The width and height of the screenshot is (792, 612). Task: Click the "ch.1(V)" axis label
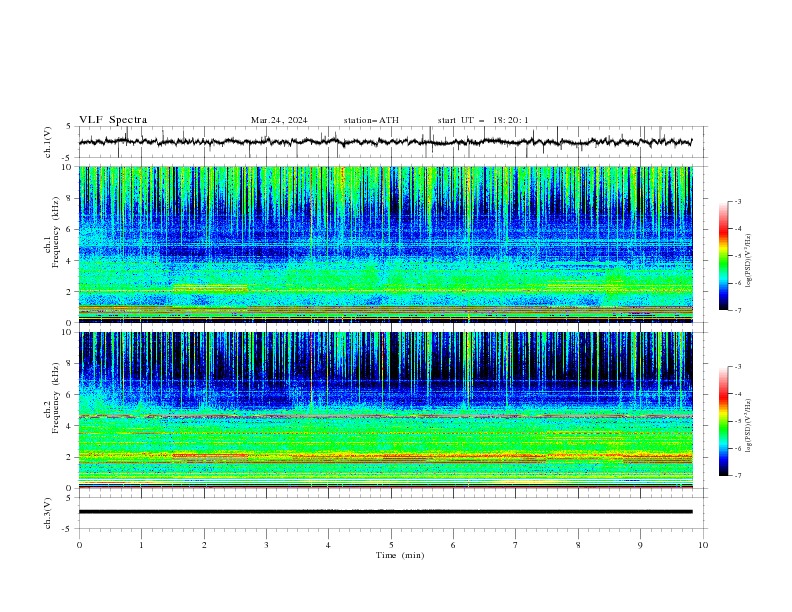(x=48, y=142)
